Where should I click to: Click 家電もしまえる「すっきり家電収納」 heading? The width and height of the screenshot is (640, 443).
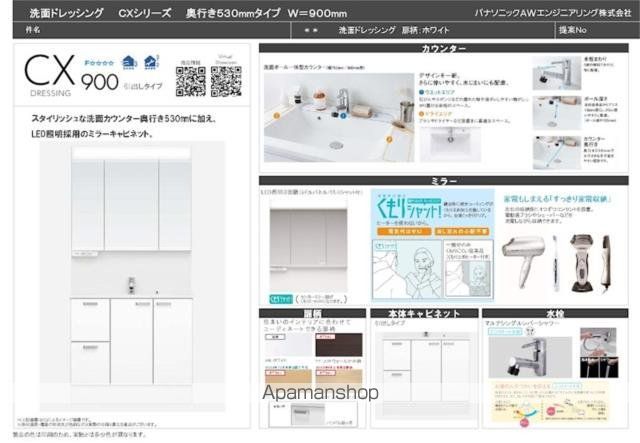coord(558,199)
